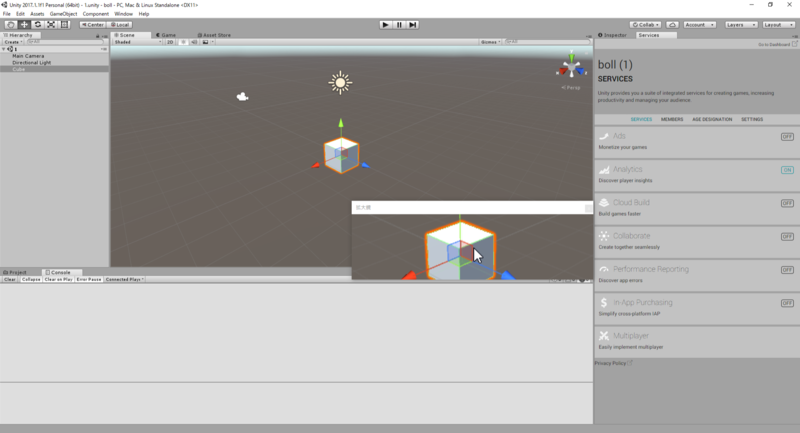Toggle Local/Global handle rotation
Screen dimensions: 800x433
coord(120,24)
